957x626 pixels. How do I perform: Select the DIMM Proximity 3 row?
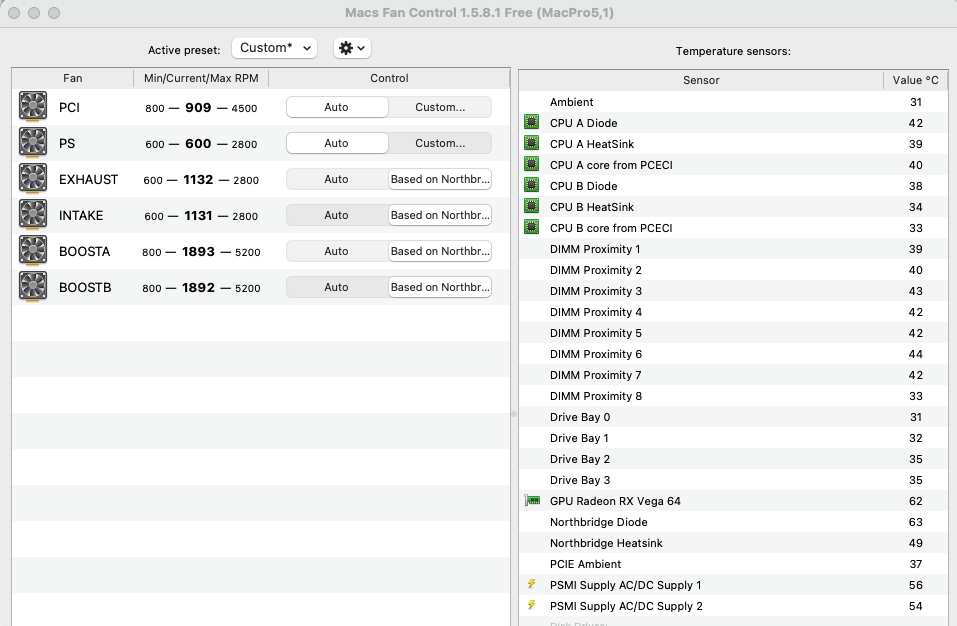click(734, 291)
